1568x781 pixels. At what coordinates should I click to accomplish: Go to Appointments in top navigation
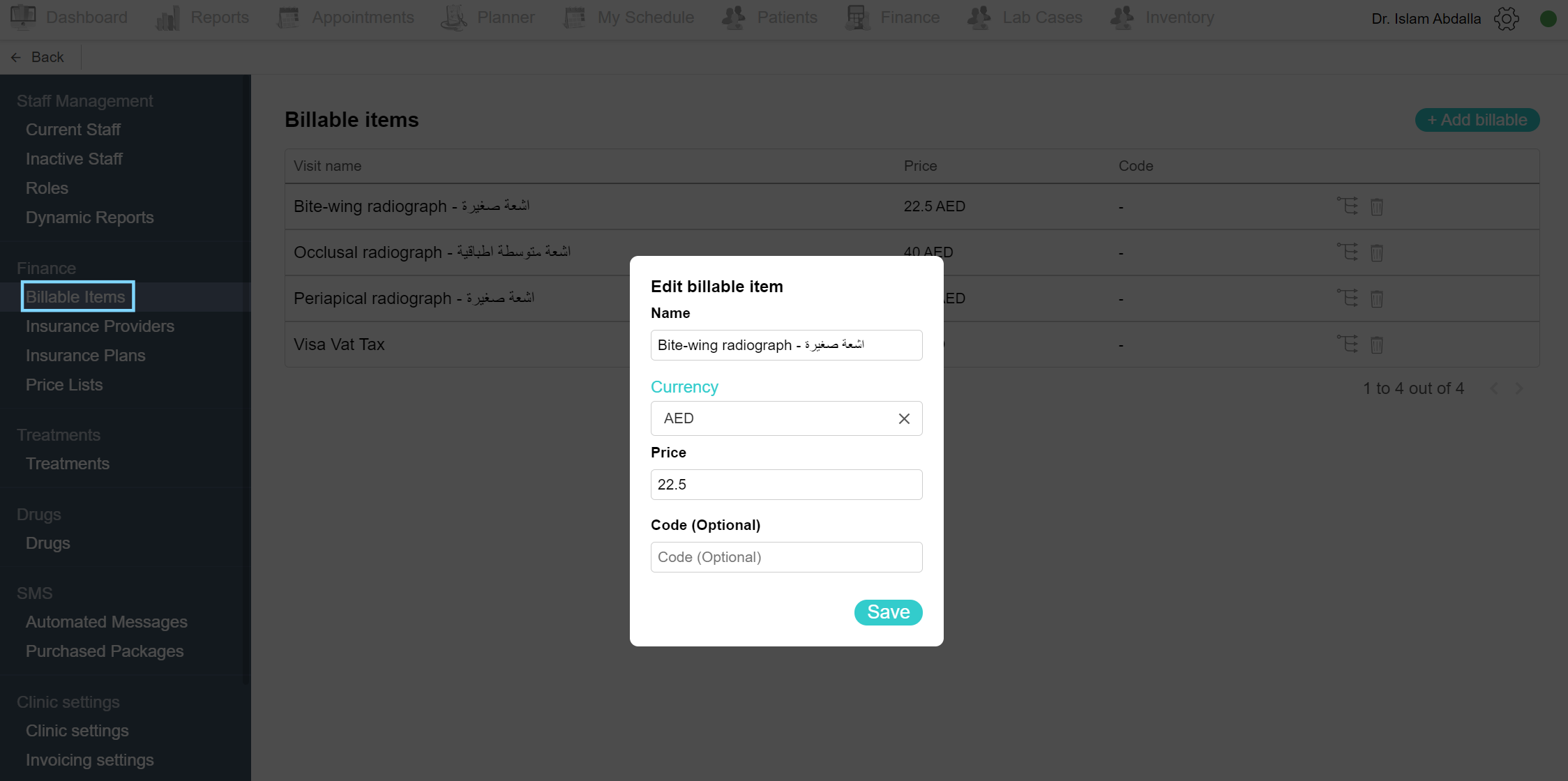point(345,17)
